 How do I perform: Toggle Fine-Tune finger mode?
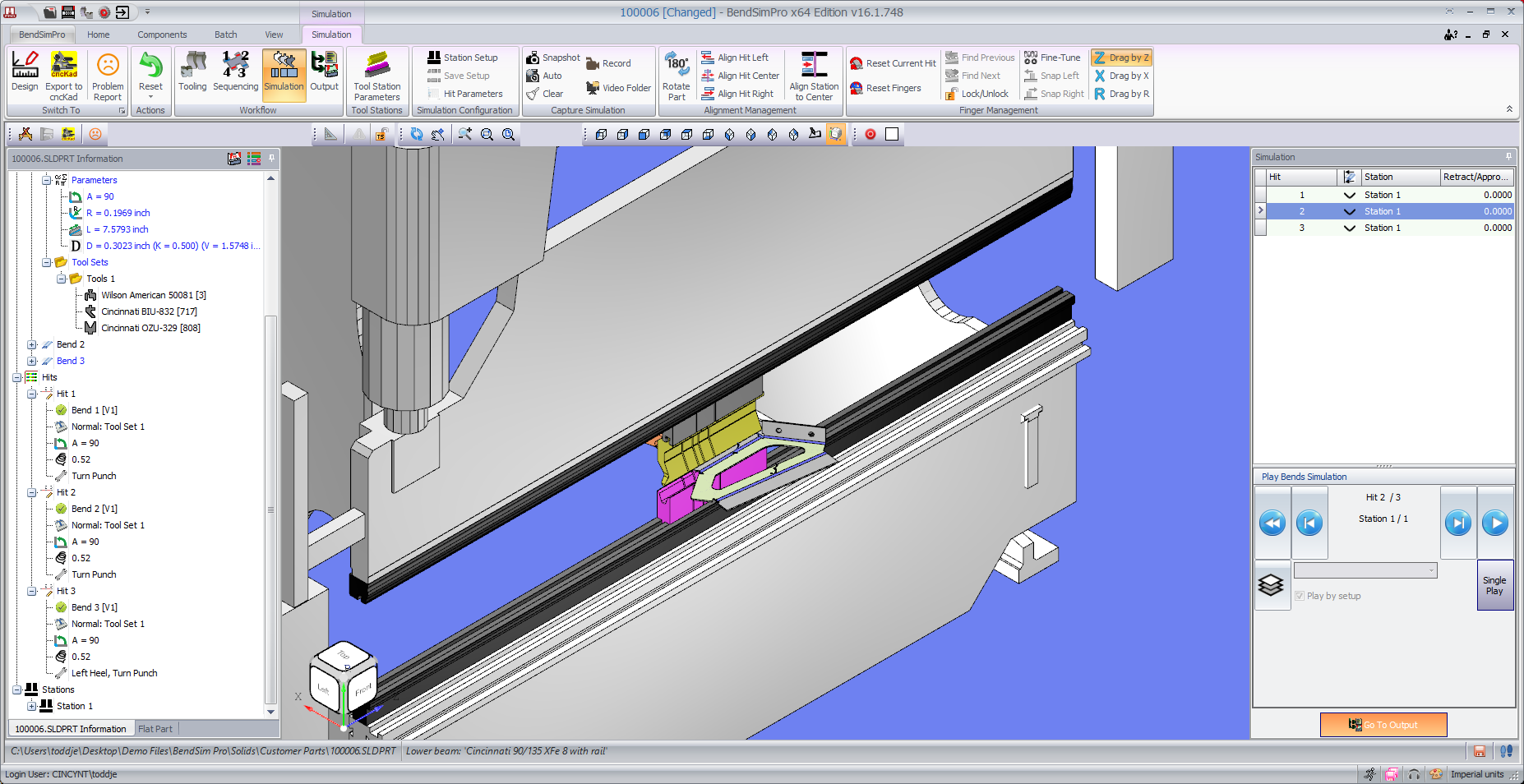point(1052,58)
